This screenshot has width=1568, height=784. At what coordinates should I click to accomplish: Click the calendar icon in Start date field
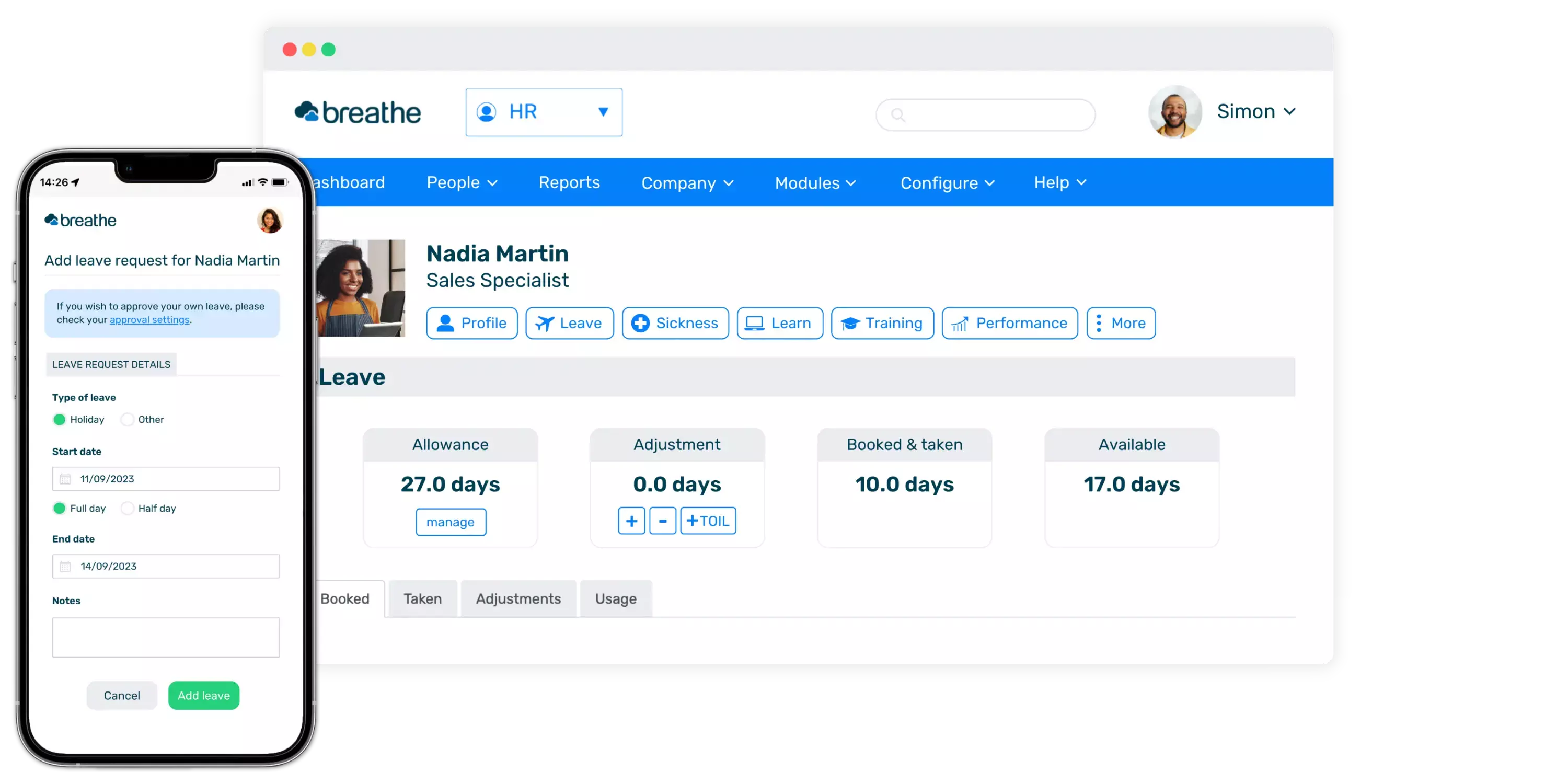click(x=65, y=479)
